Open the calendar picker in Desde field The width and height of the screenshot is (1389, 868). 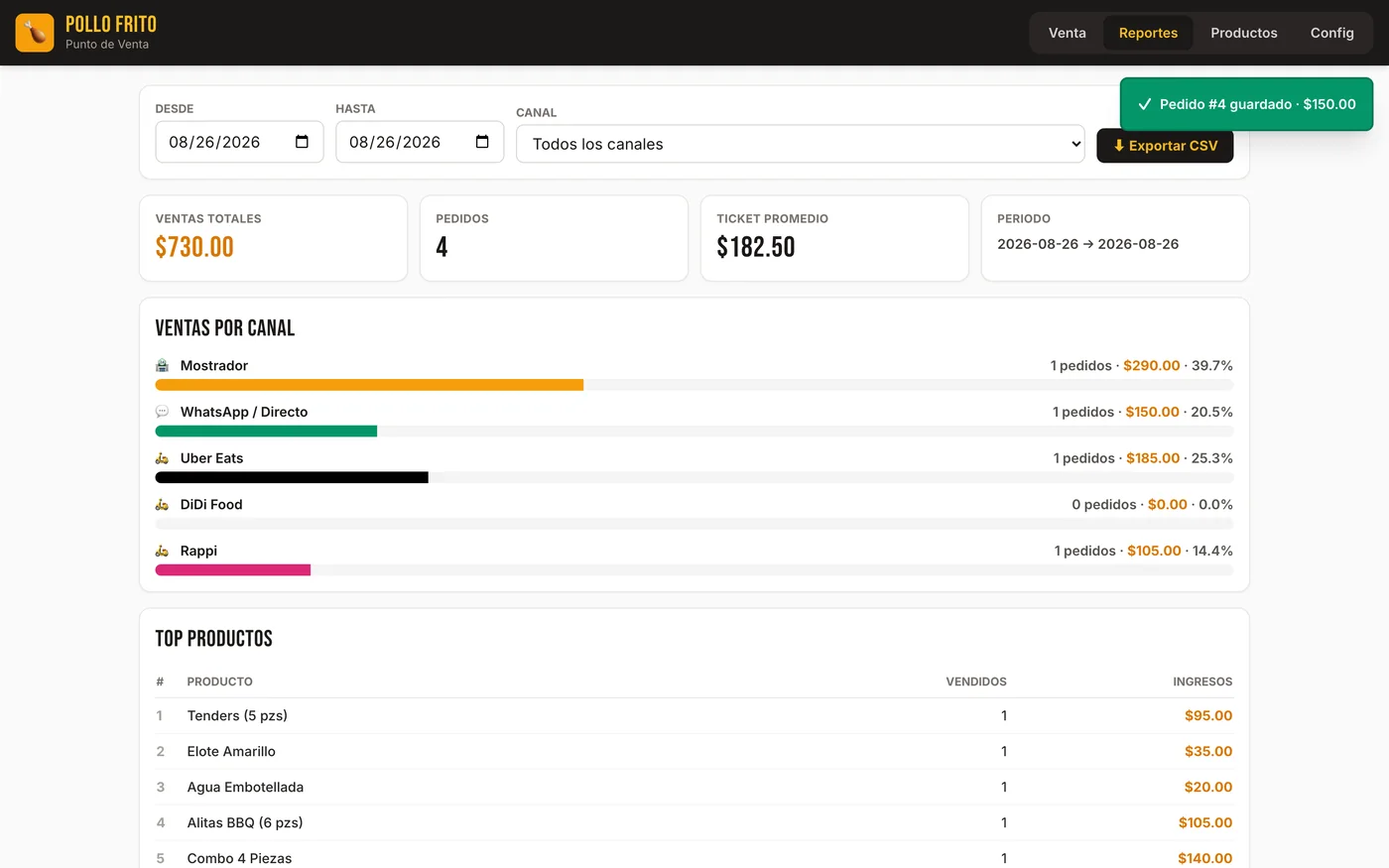303,142
